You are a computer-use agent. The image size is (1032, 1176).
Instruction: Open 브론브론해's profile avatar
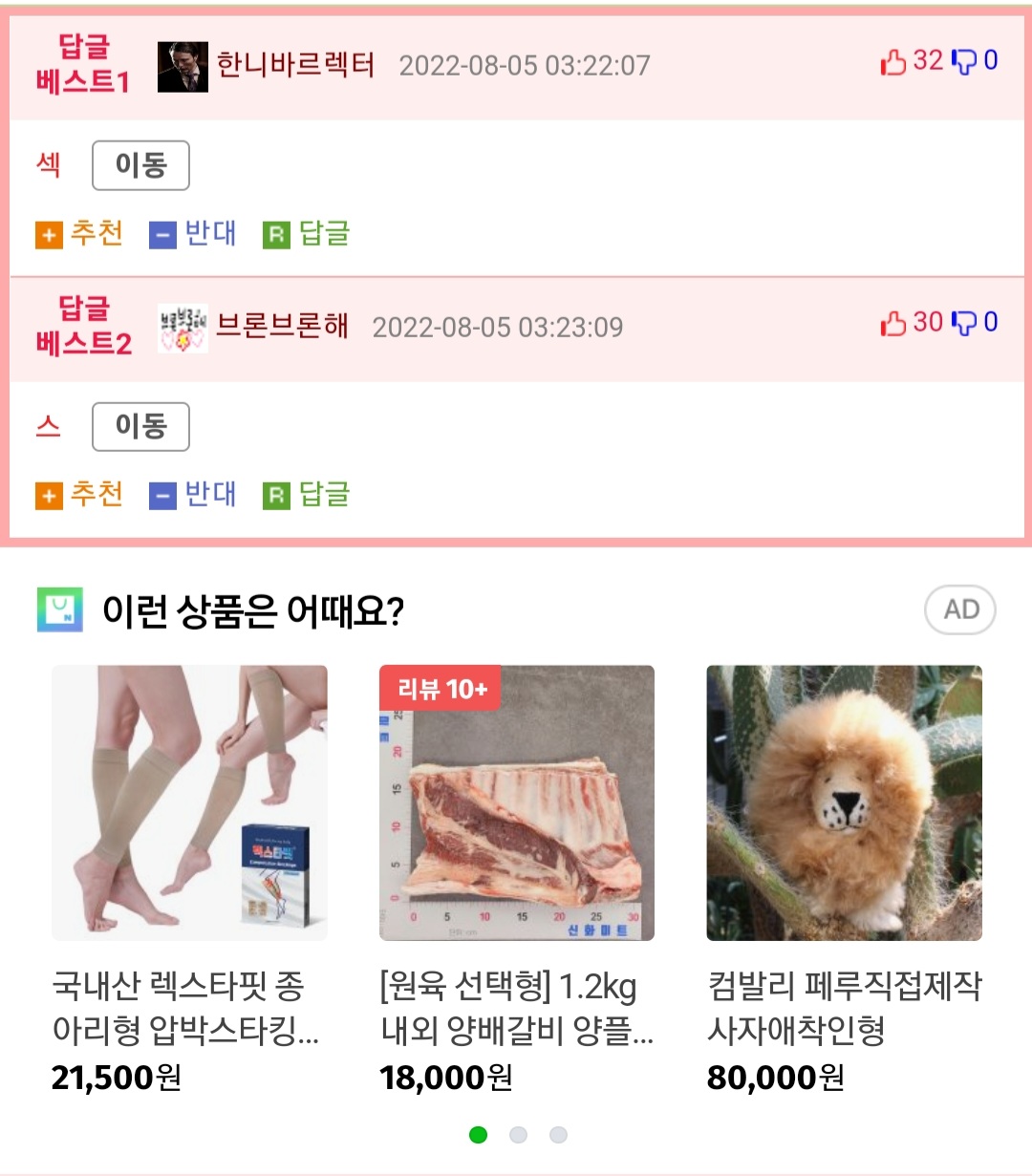[x=183, y=329]
